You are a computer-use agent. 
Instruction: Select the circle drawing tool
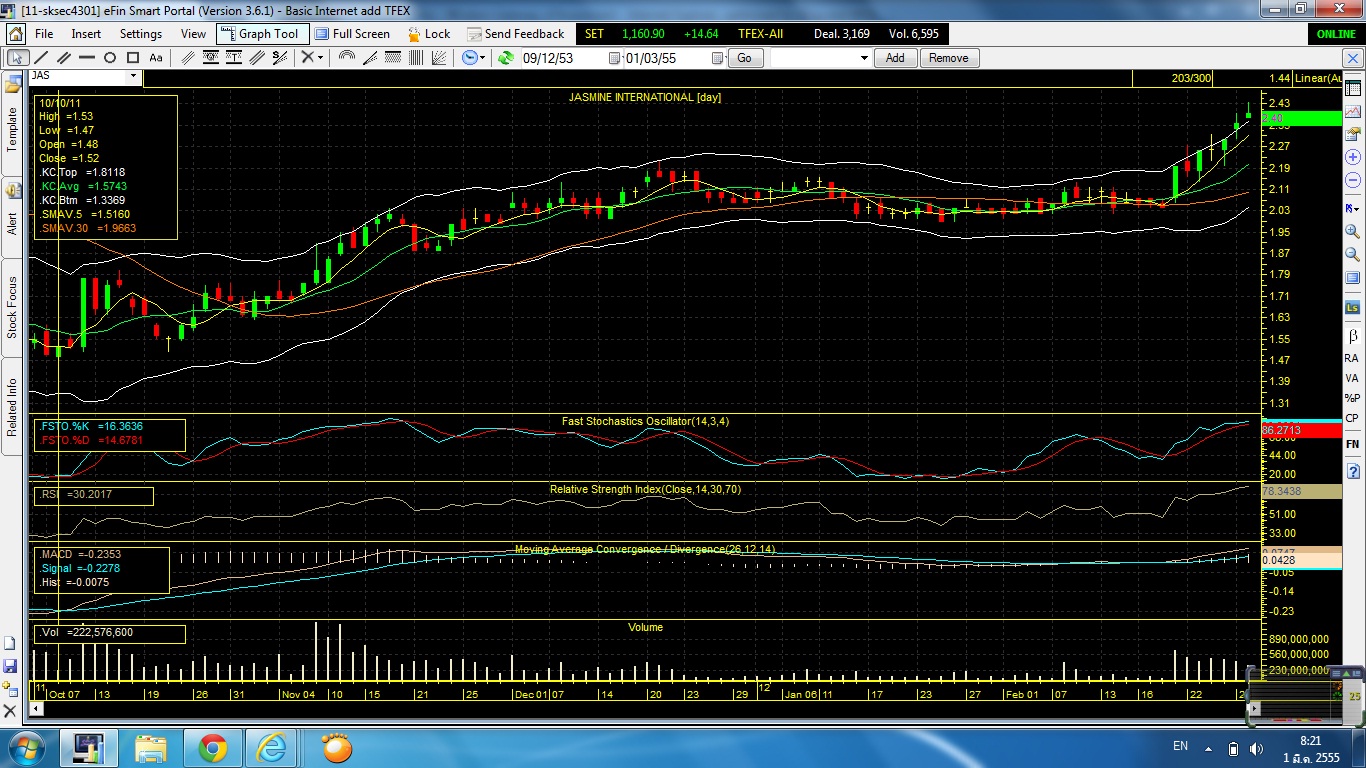click(110, 58)
